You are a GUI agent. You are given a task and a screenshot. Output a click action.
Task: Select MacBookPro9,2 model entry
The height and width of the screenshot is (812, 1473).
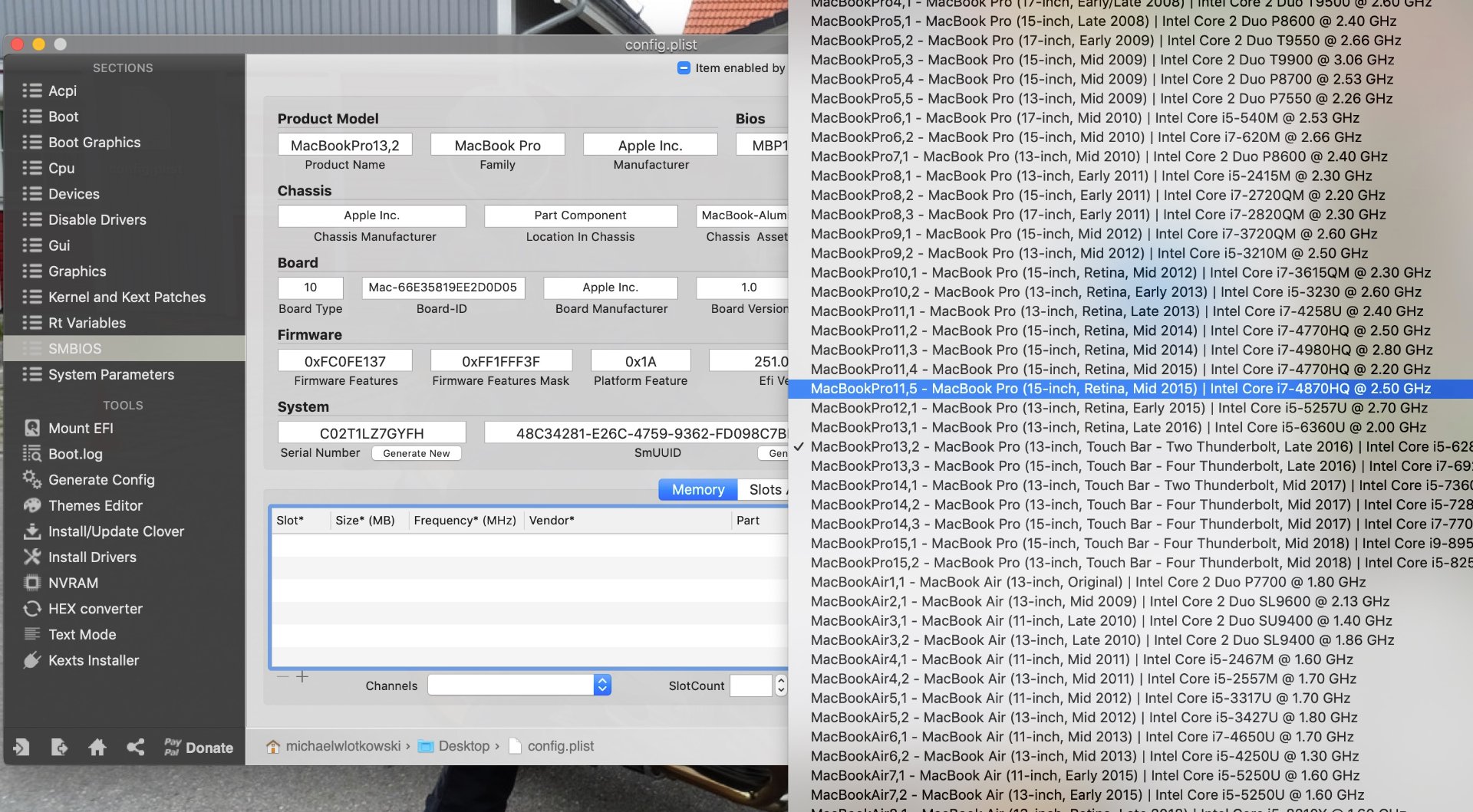1130,253
